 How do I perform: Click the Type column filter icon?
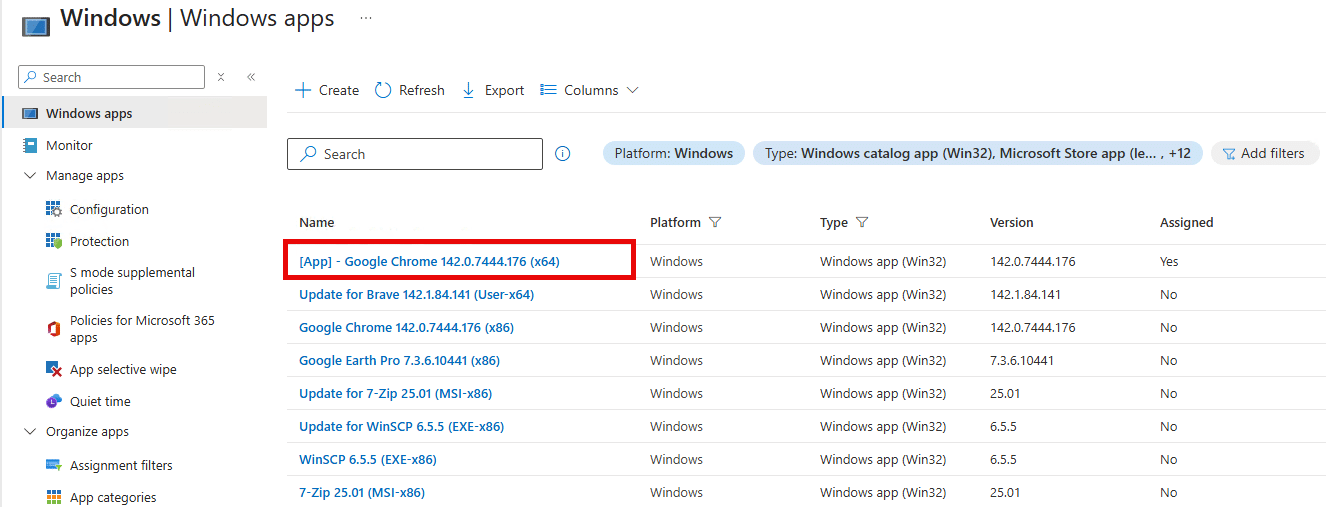862,222
